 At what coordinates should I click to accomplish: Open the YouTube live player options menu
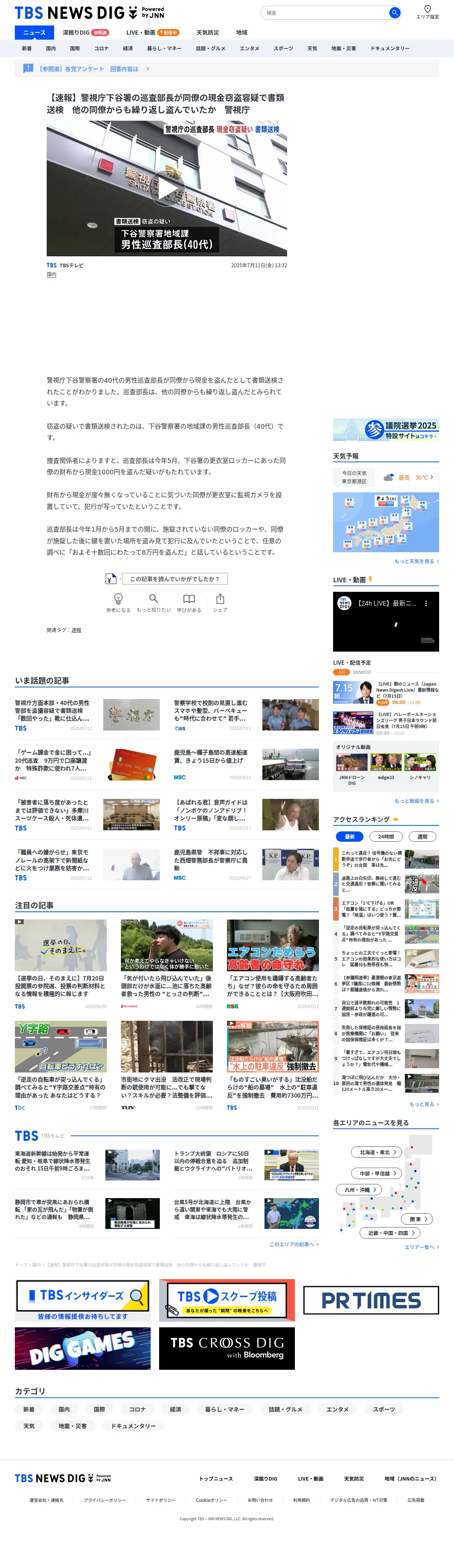pos(426,603)
